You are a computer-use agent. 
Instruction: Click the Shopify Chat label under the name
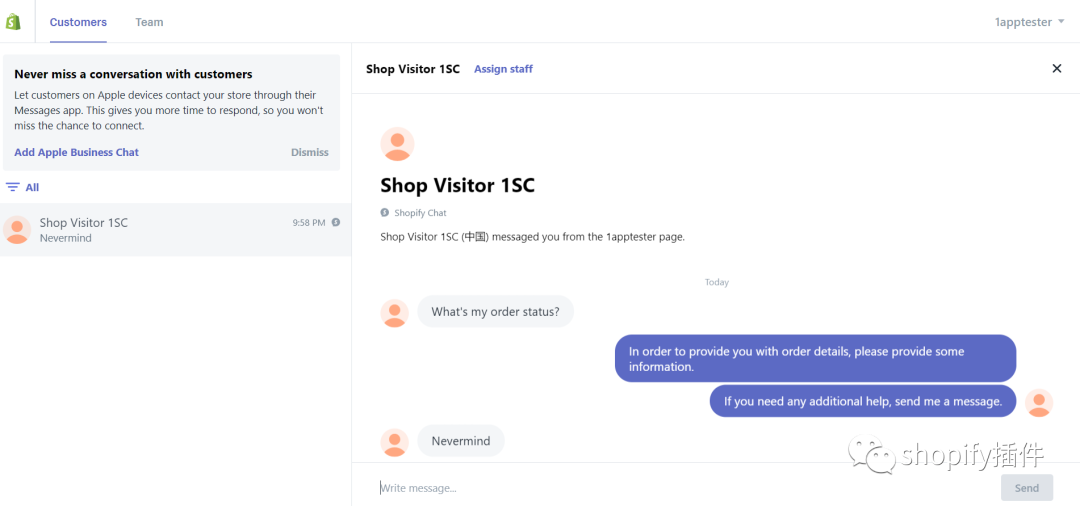pyautogui.click(x=420, y=213)
